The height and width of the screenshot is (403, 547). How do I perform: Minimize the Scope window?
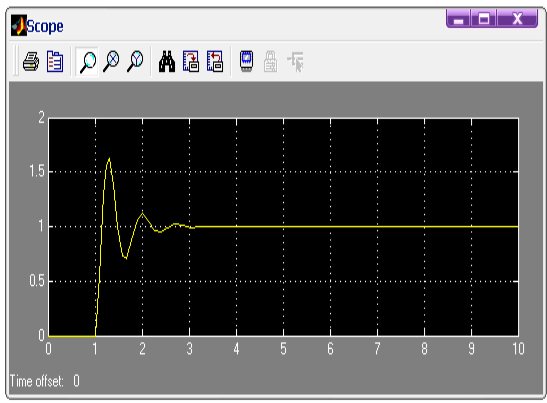(458, 18)
